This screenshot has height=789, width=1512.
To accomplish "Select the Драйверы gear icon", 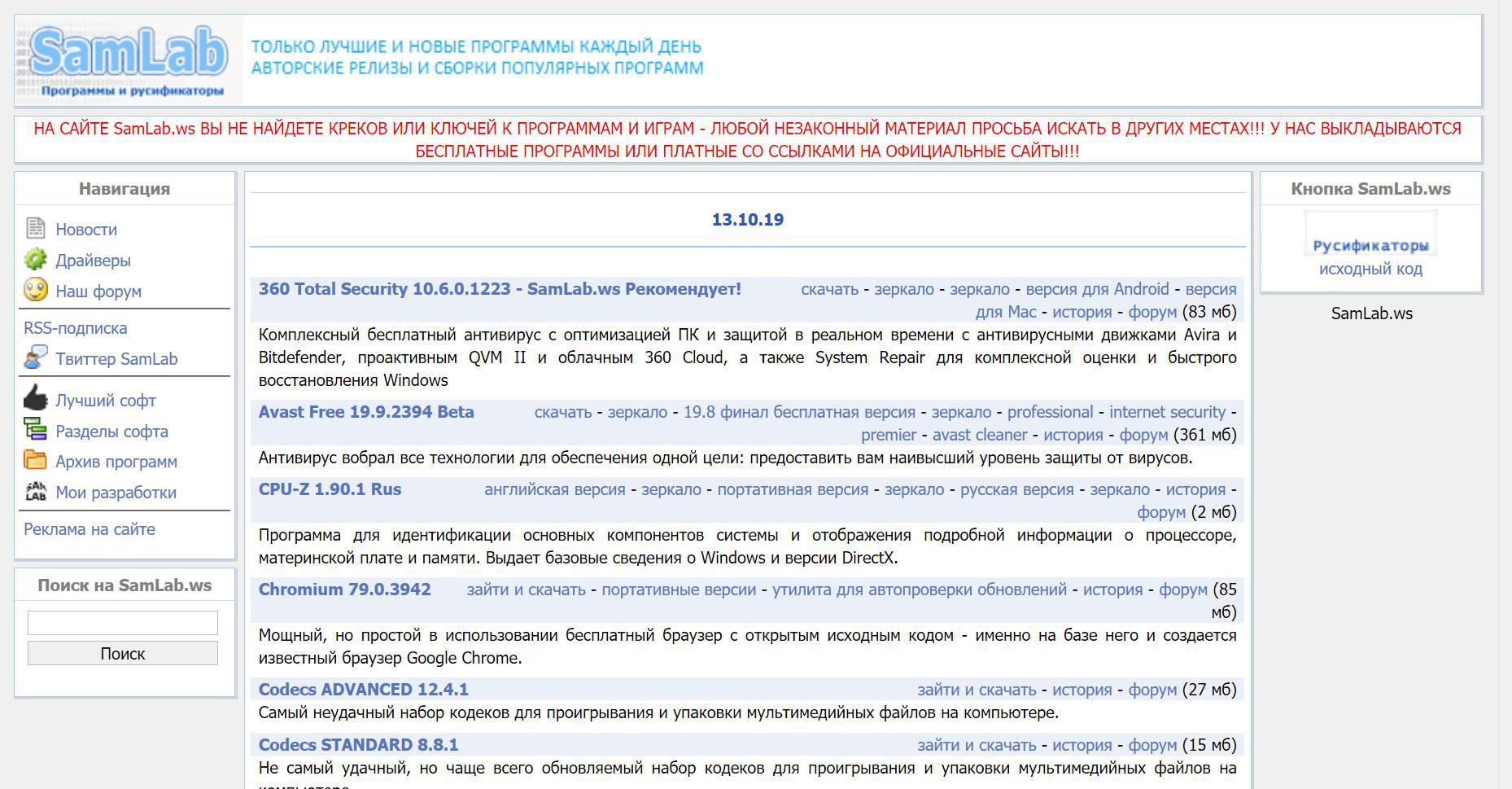I will tap(34, 260).
